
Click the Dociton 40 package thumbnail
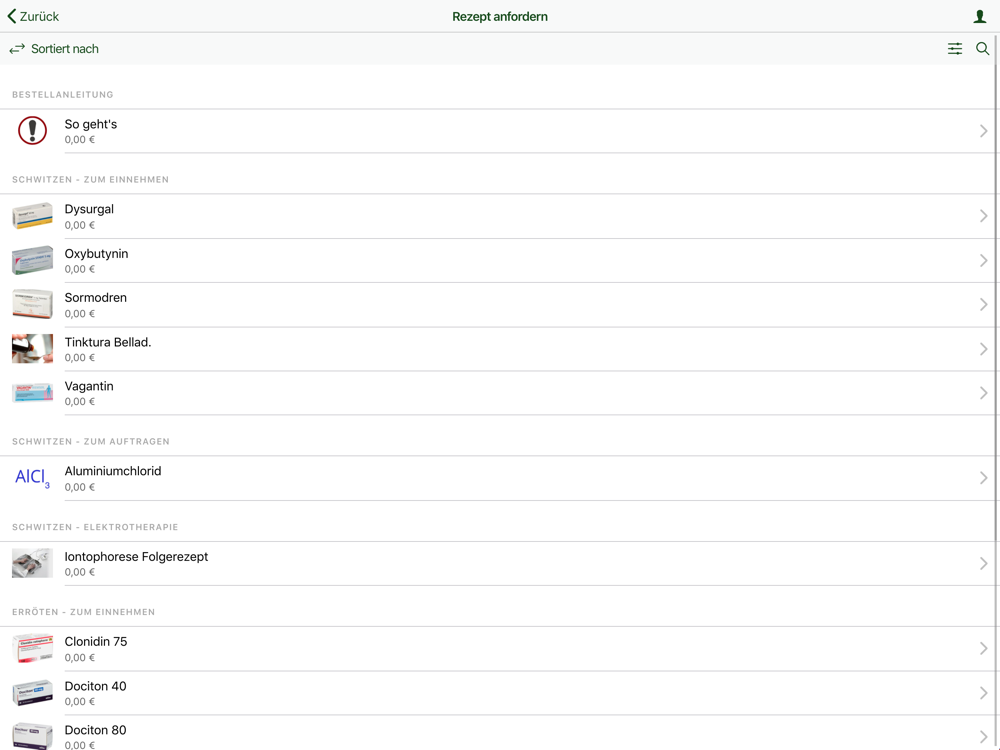tap(33, 693)
